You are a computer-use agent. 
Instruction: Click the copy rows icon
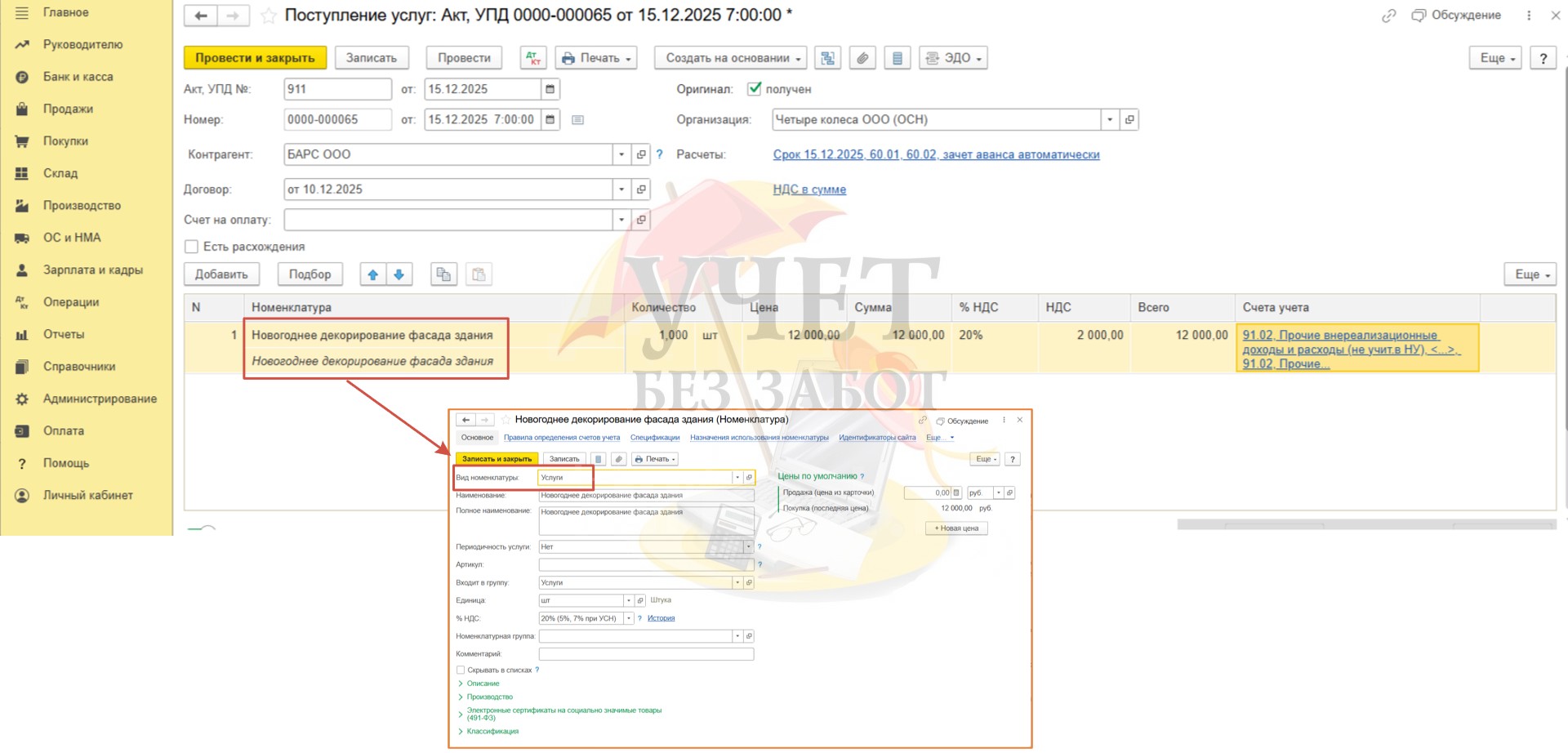click(443, 274)
